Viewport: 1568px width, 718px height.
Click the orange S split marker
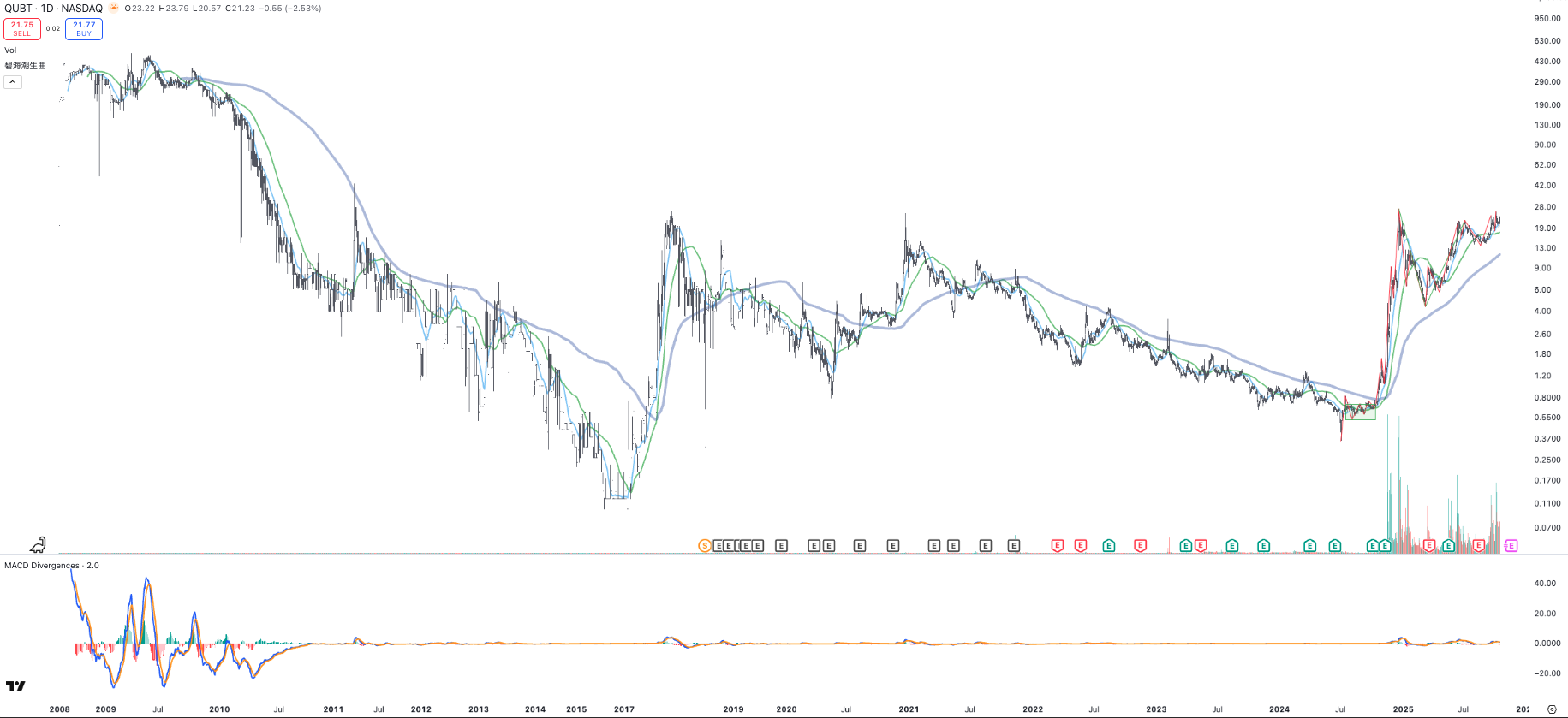pos(705,545)
